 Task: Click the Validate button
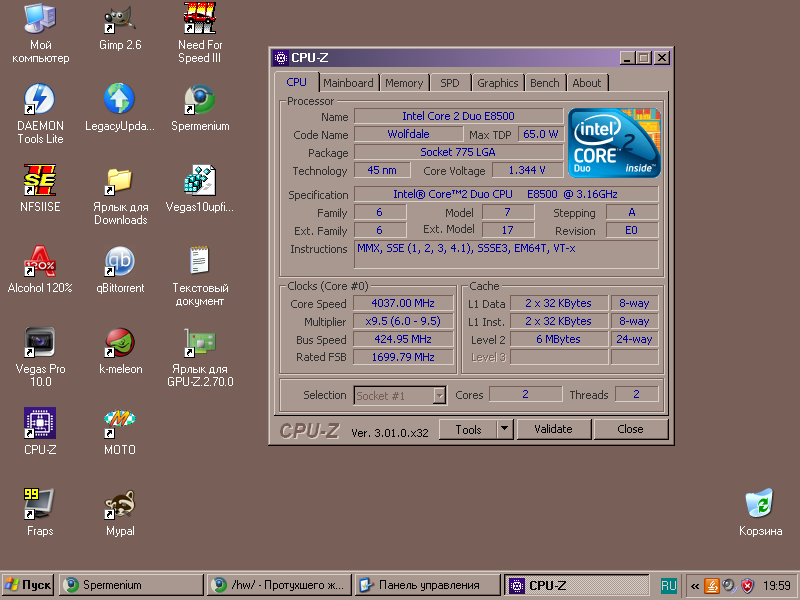point(554,429)
